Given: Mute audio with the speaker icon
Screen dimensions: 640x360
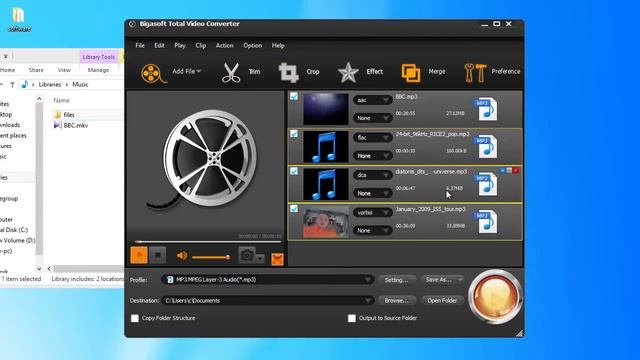Looking at the screenshot, I should coord(182,256).
